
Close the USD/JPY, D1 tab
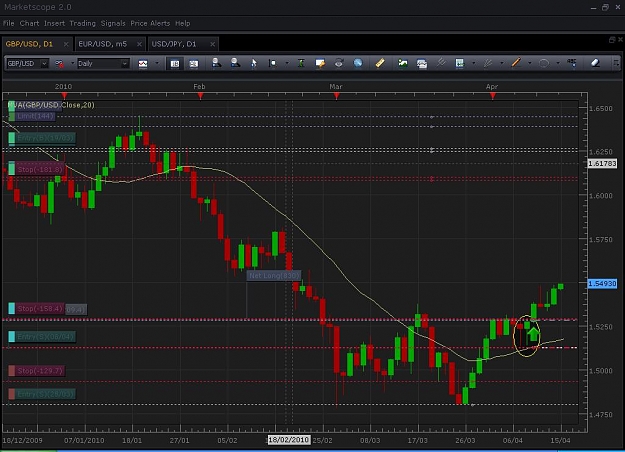tap(212, 44)
